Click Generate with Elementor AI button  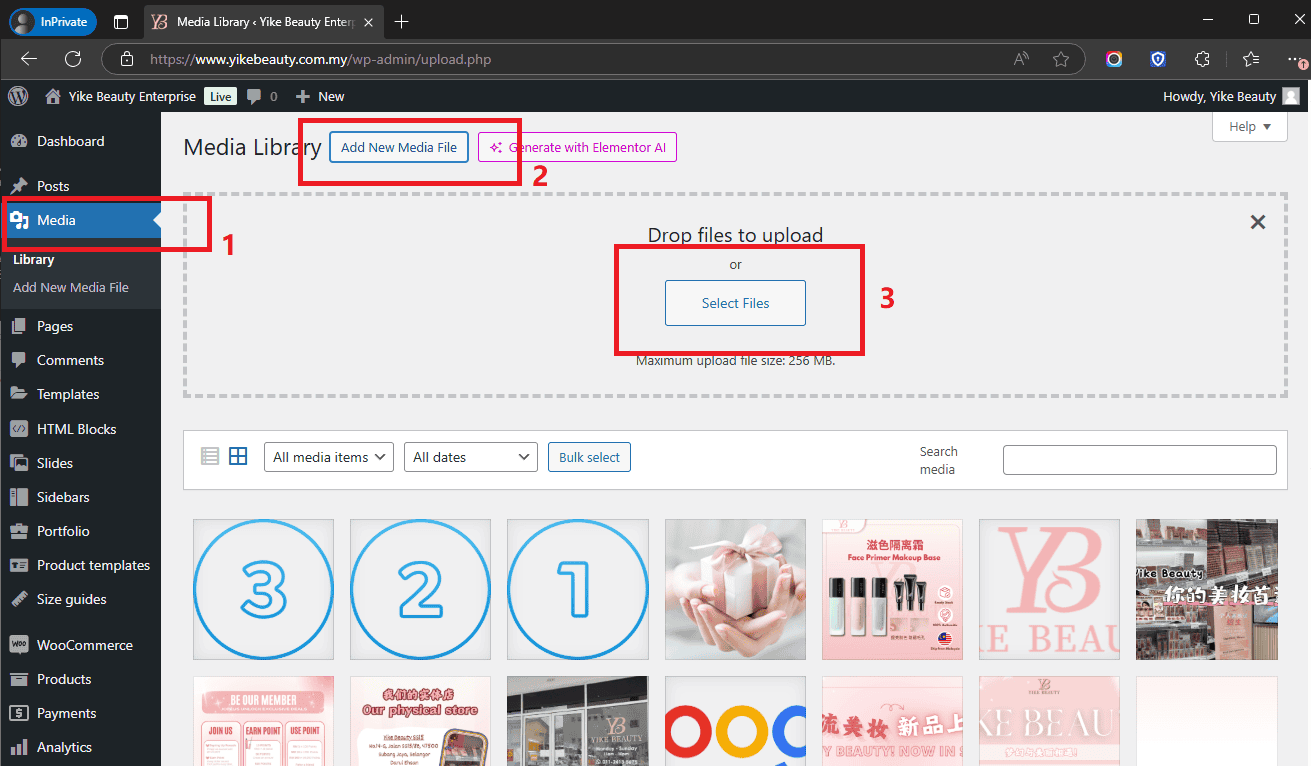point(577,147)
